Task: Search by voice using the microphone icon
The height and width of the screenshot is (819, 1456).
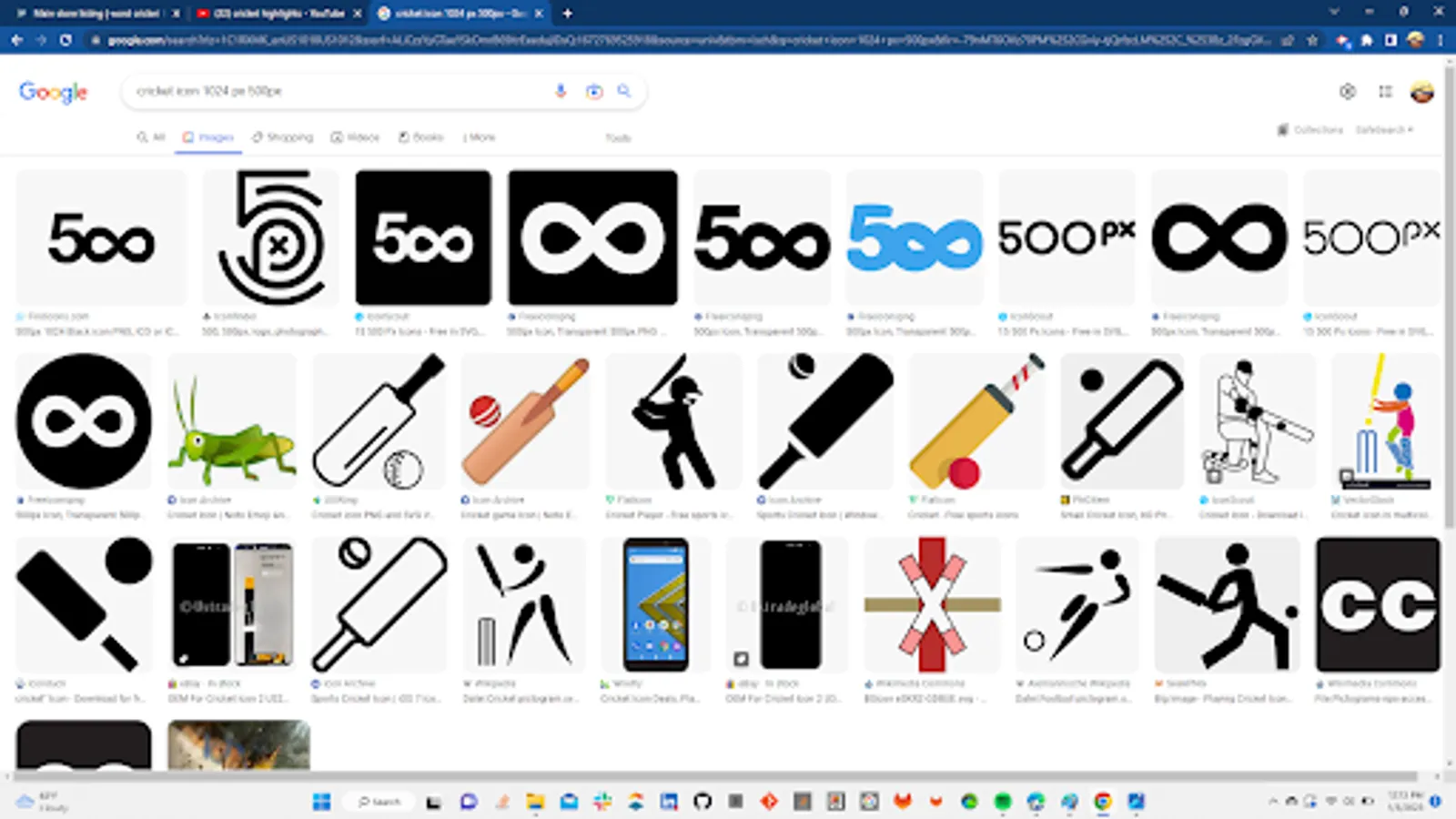Action: pyautogui.click(x=561, y=91)
